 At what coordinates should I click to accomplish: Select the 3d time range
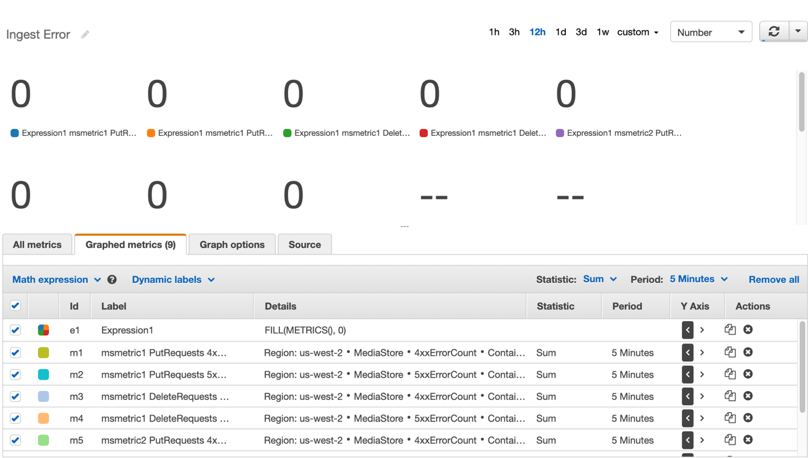581,32
